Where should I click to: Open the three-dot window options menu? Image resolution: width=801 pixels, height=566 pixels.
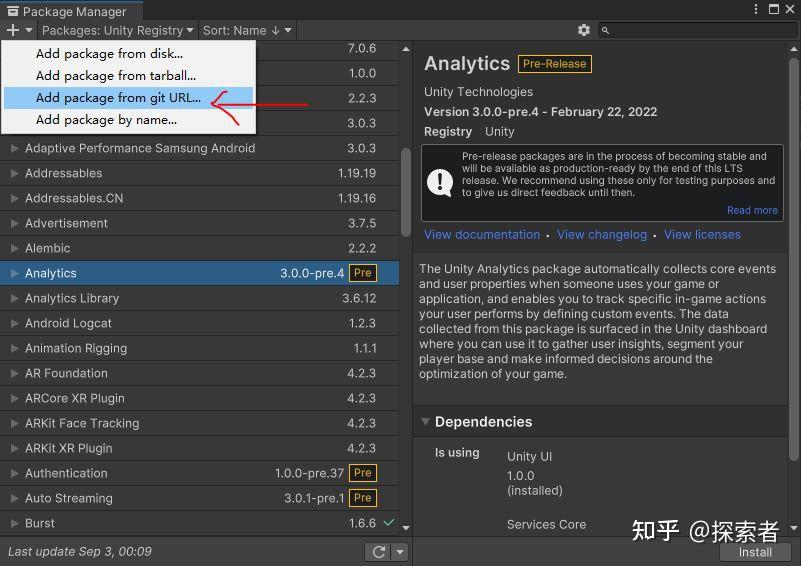coord(756,9)
